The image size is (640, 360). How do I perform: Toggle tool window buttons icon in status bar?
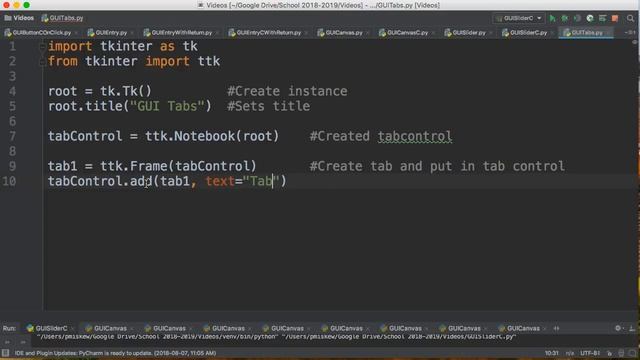click(5, 353)
